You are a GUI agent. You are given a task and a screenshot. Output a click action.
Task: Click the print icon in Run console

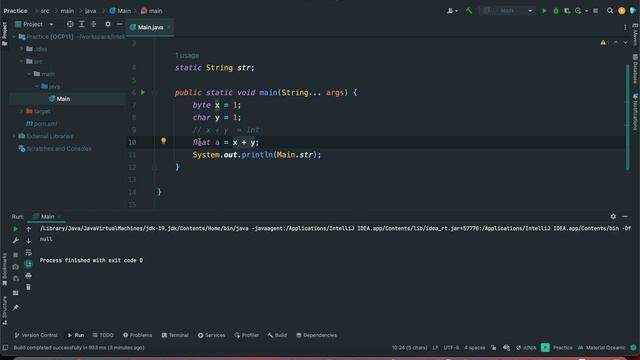point(28,276)
